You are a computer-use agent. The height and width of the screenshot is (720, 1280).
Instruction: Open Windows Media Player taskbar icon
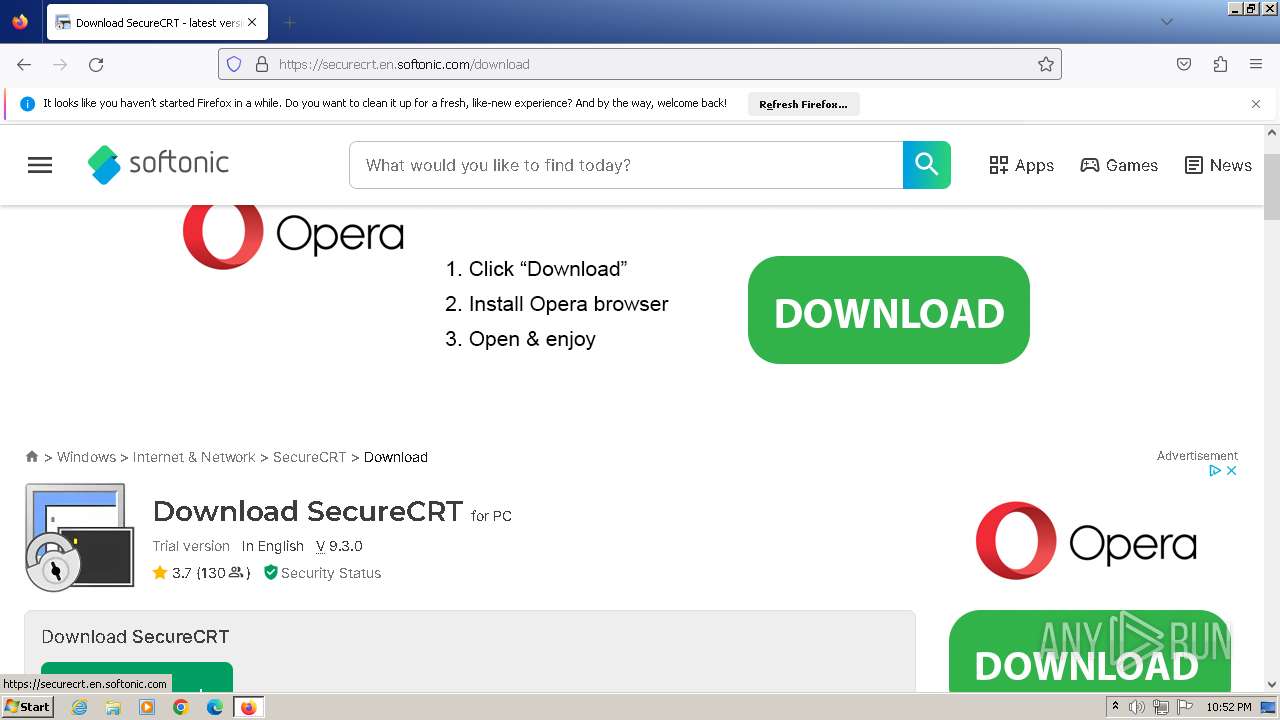(147, 707)
